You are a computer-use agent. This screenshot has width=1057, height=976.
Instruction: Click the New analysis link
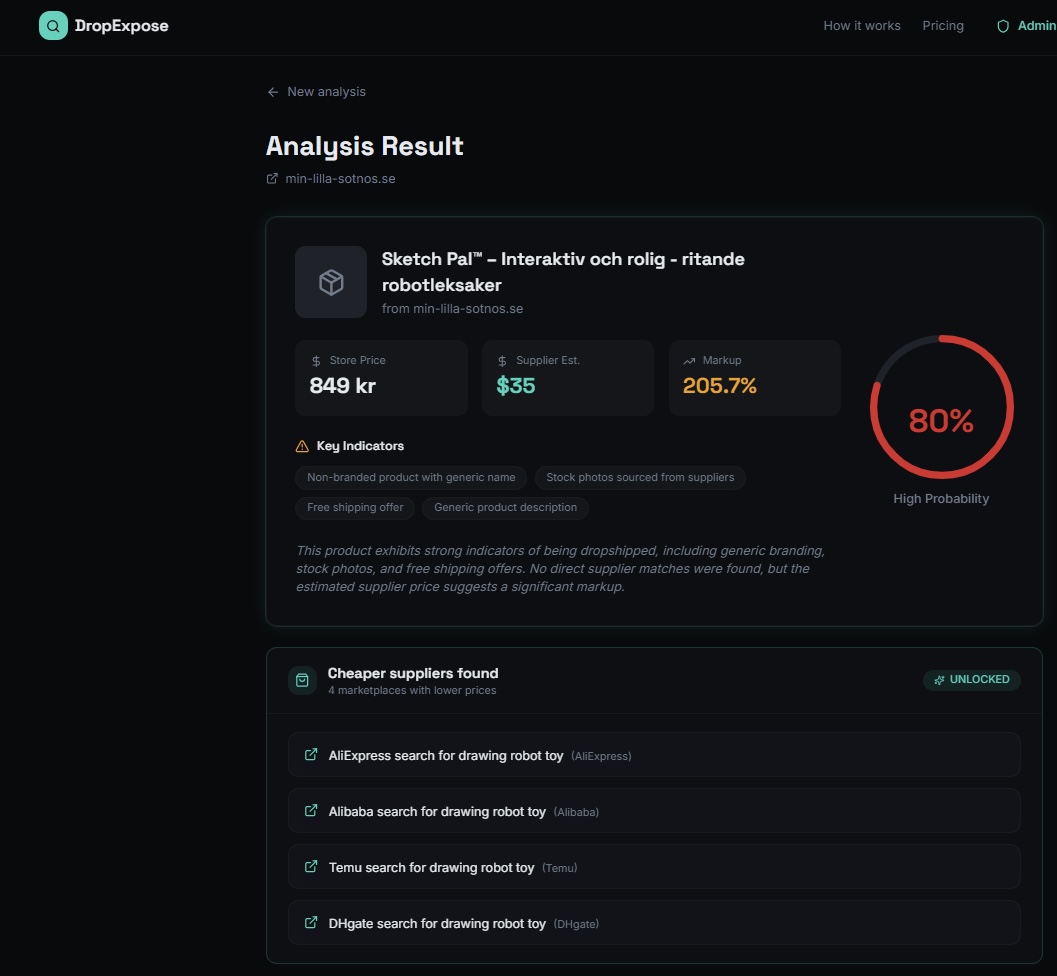(326, 91)
